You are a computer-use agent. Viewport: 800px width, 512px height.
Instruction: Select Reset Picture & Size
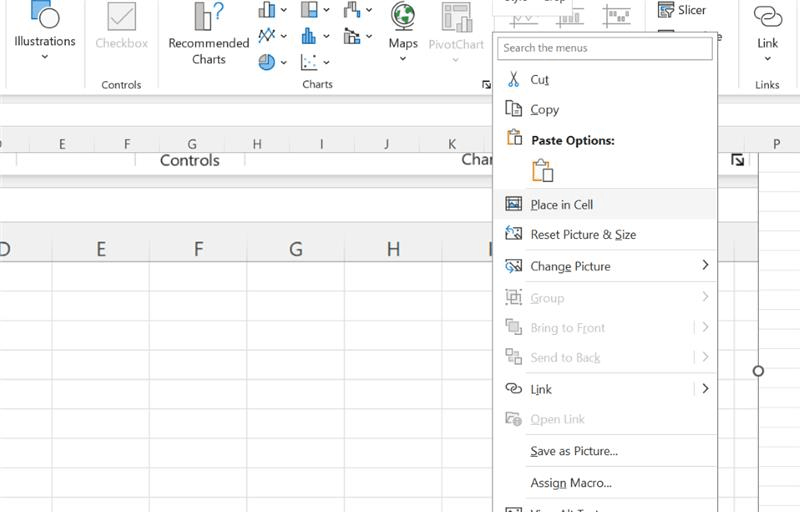point(605,235)
